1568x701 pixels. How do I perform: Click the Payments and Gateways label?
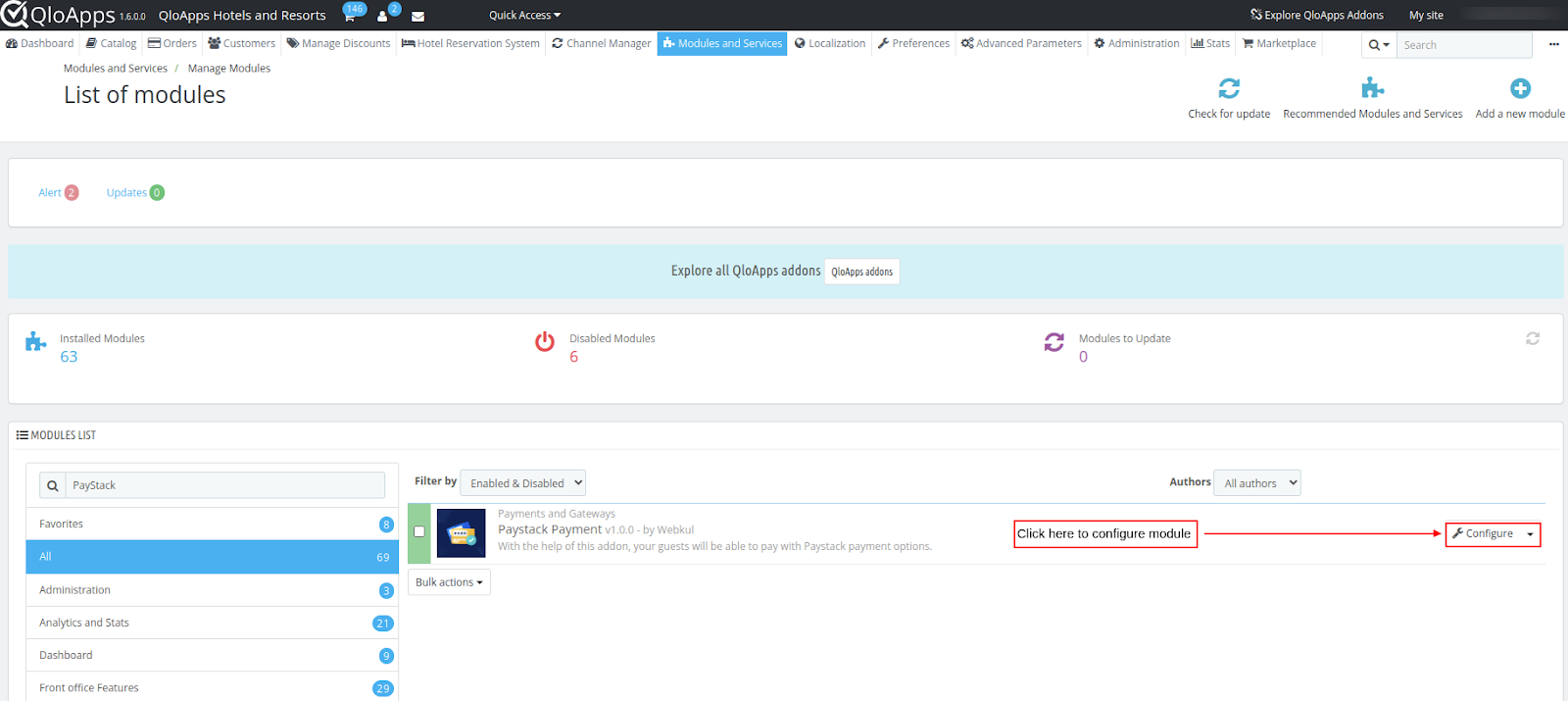pos(557,514)
